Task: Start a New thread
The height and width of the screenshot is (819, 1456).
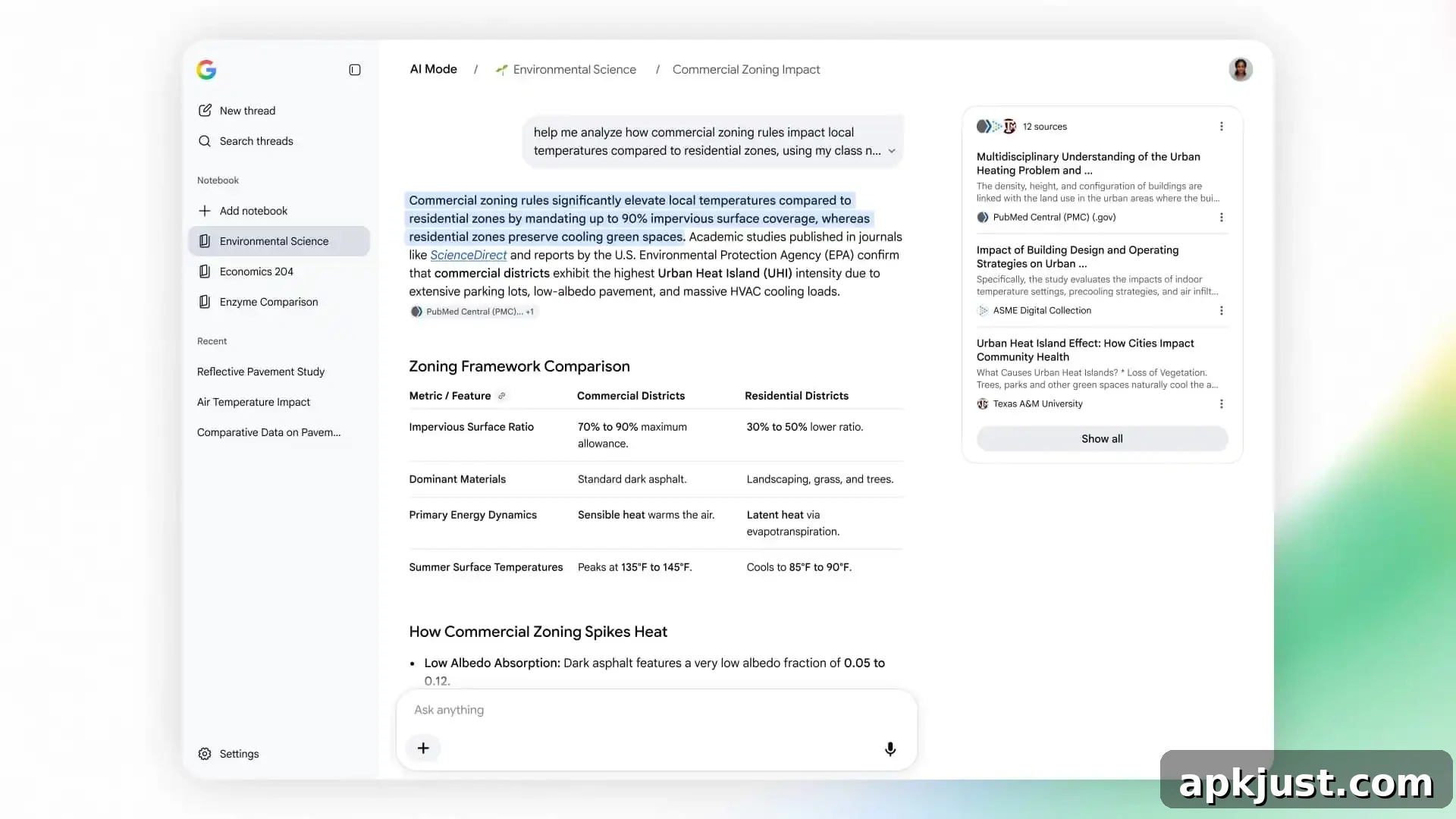Action: click(237, 111)
